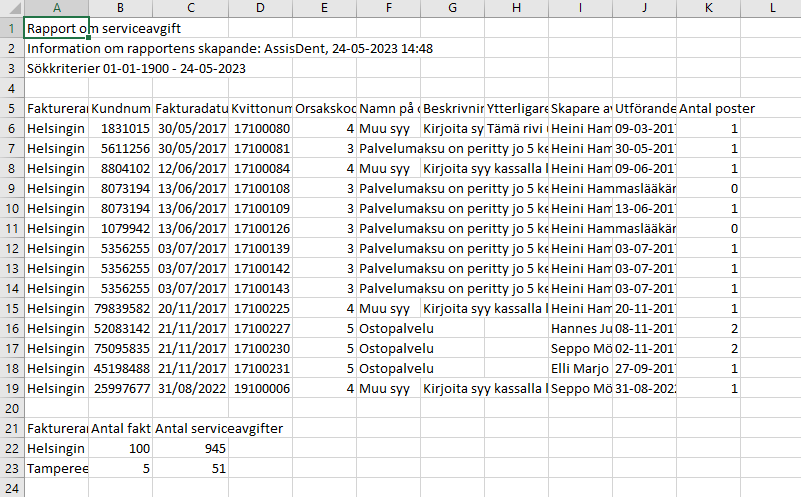Select cell A1 'Rapport om serviceavgift'
Viewport: 801px width, 497px height.
click(56, 29)
